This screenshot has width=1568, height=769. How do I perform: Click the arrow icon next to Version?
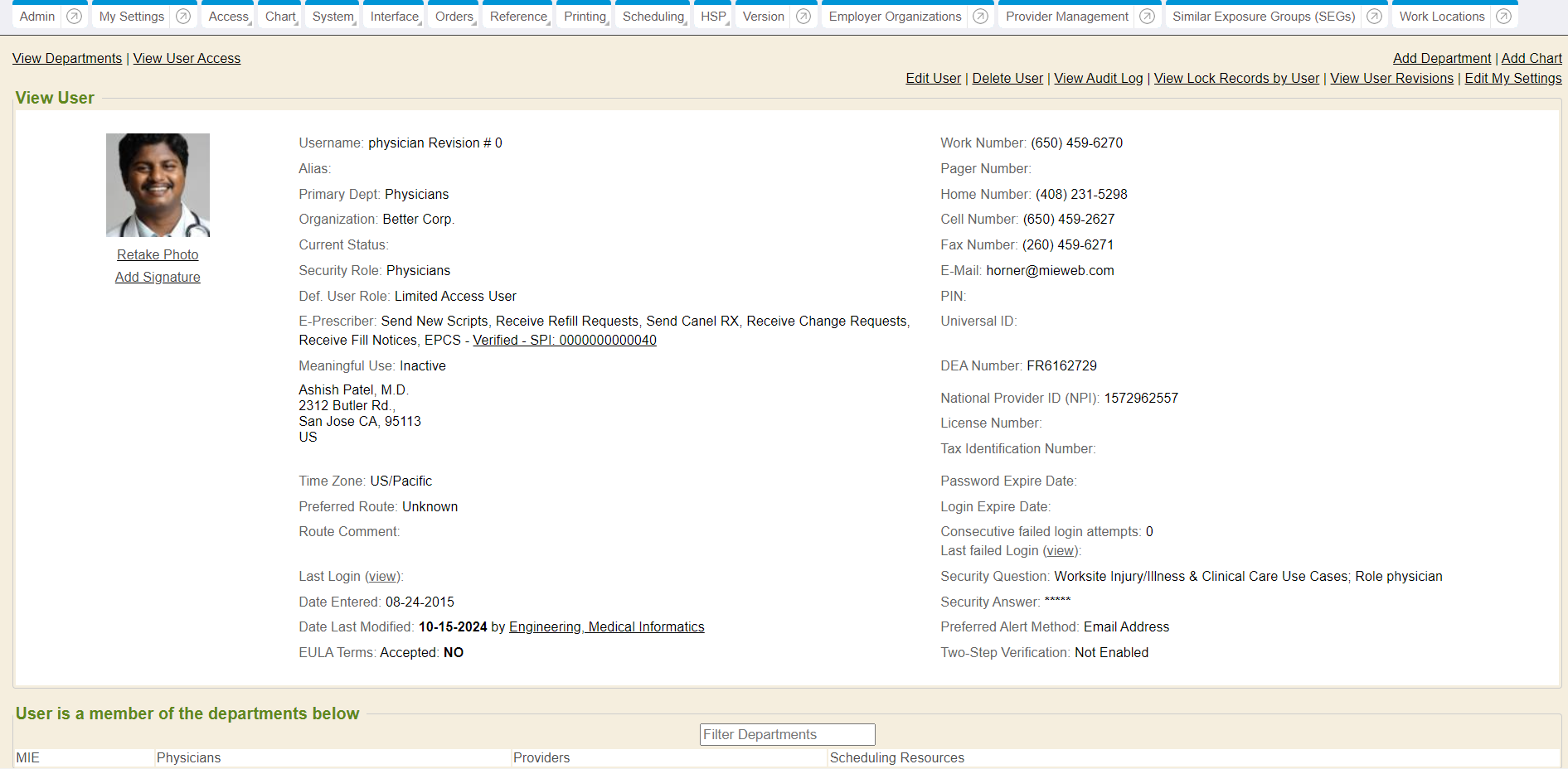pyautogui.click(x=803, y=17)
